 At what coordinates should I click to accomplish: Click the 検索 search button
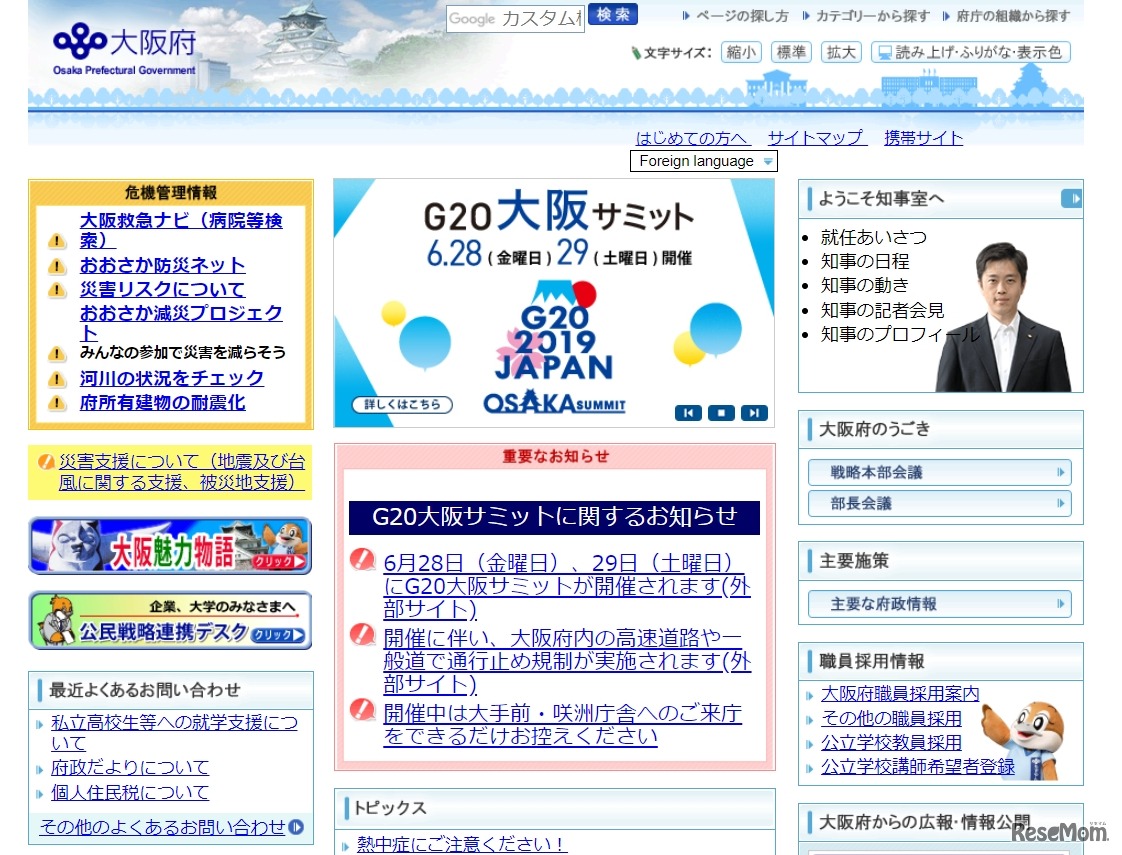[x=613, y=14]
